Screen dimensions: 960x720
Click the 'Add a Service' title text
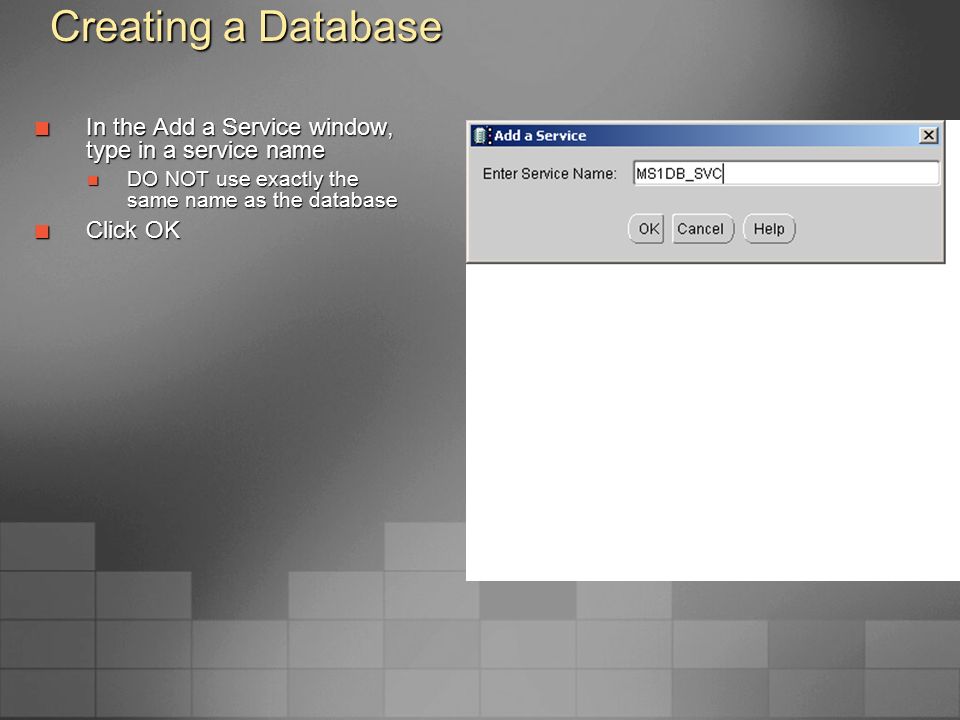[x=540, y=135]
